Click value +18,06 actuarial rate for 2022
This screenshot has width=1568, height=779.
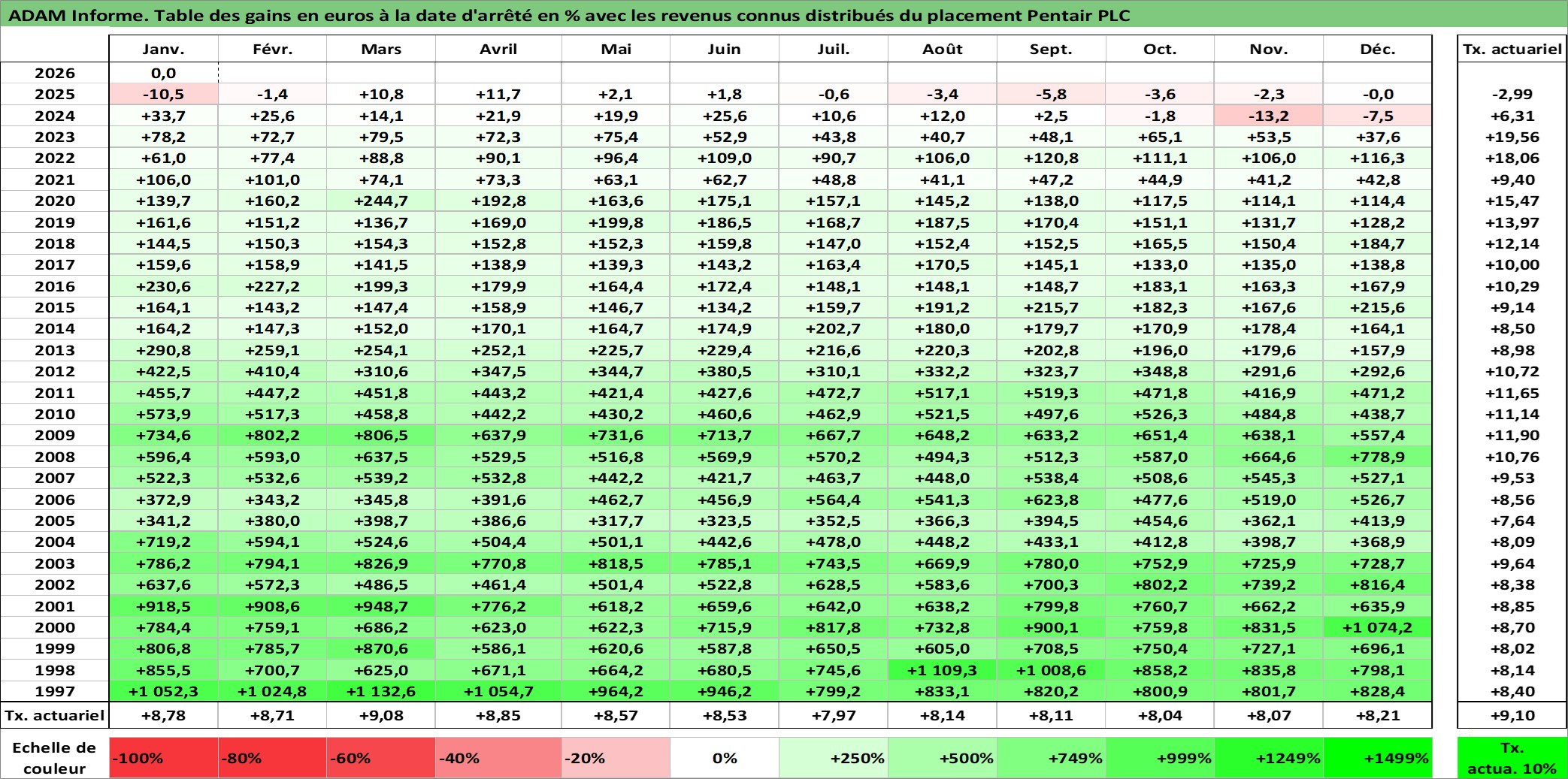[x=1512, y=158]
